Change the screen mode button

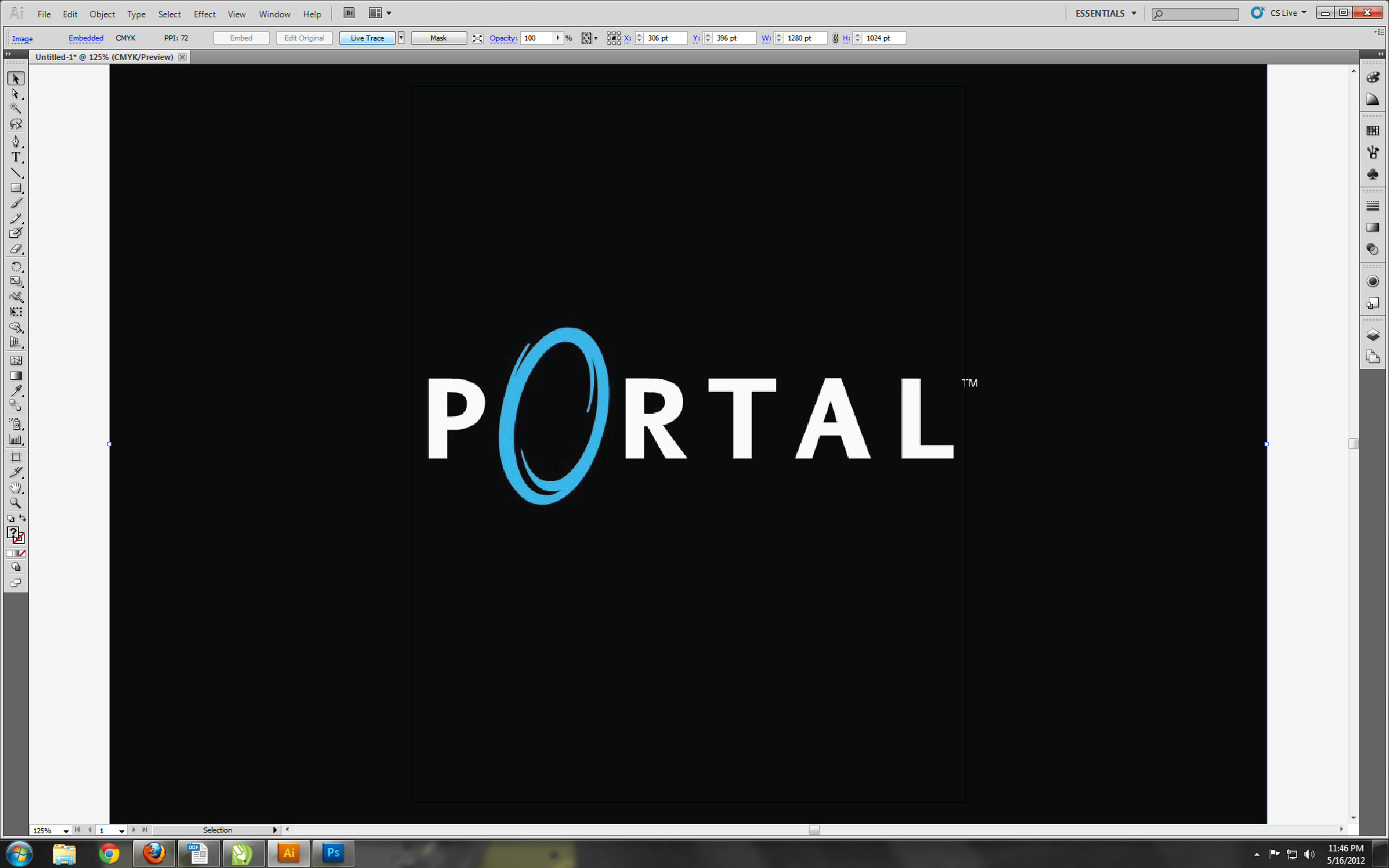[16, 583]
